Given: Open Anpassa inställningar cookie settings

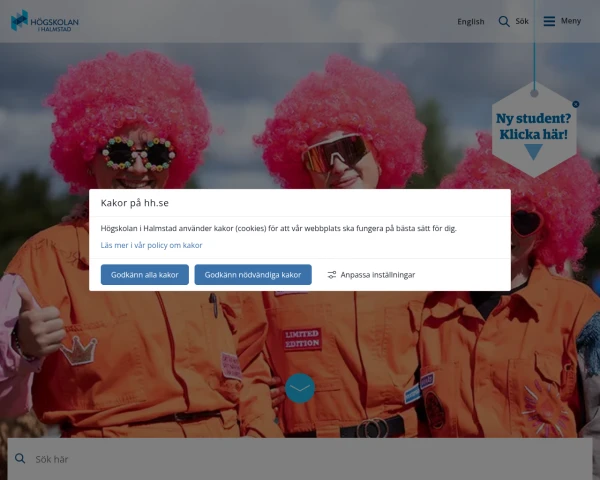Looking at the screenshot, I should [x=371, y=275].
